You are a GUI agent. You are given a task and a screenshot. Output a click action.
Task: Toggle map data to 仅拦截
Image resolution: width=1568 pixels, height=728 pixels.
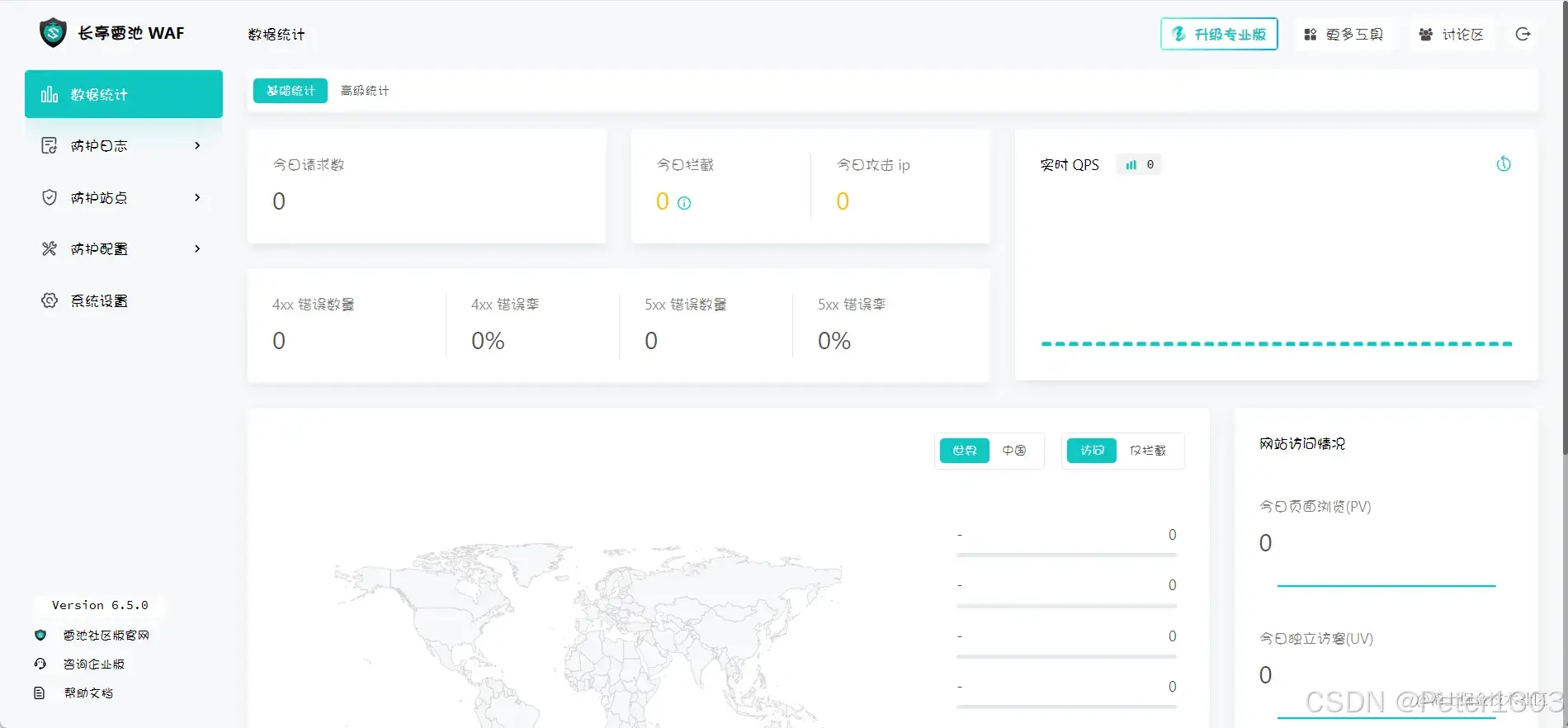pyautogui.click(x=1148, y=451)
